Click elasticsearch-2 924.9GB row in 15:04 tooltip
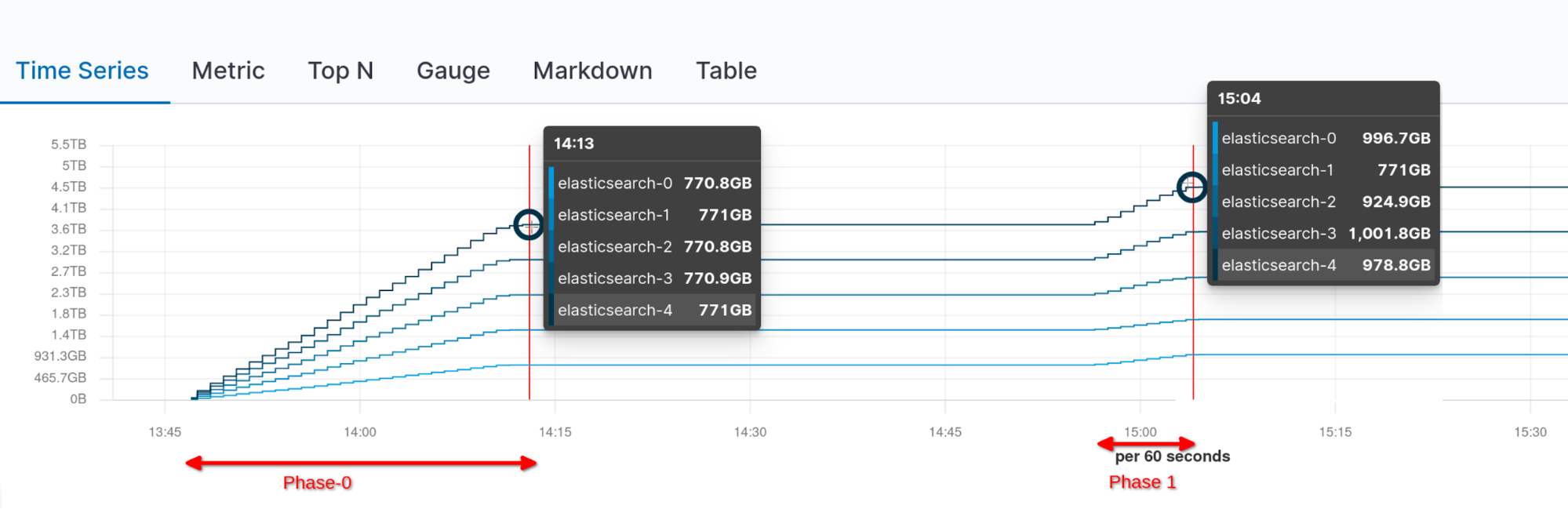This screenshot has width=1568, height=509. click(x=1323, y=202)
